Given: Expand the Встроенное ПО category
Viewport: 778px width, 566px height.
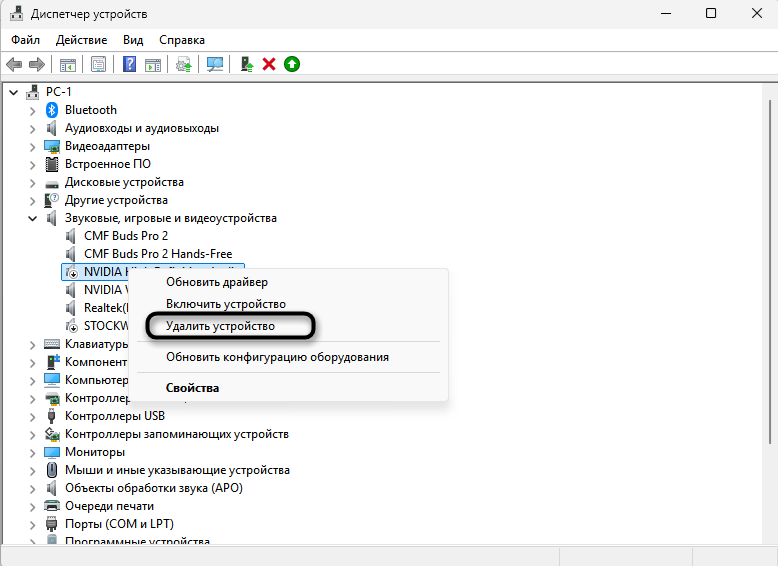Looking at the screenshot, I should (x=33, y=165).
